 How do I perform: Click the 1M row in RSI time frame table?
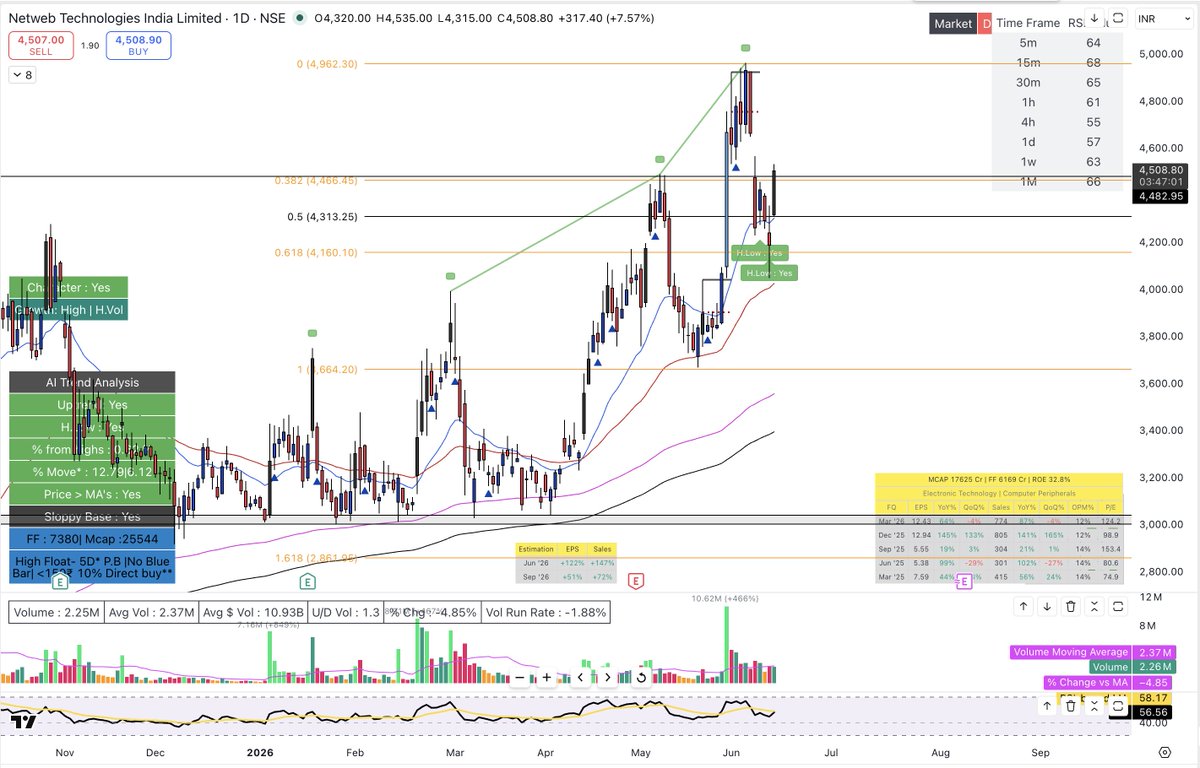[x=1058, y=182]
